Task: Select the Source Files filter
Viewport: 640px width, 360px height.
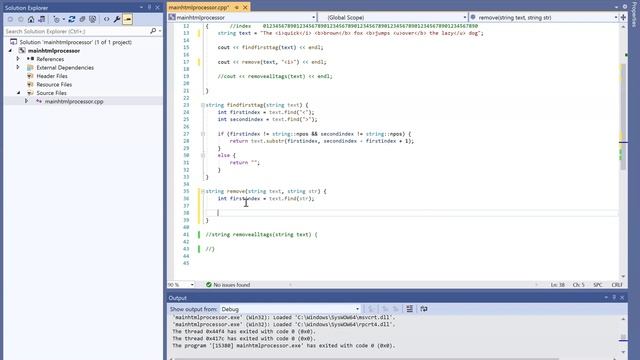Action: (51, 93)
